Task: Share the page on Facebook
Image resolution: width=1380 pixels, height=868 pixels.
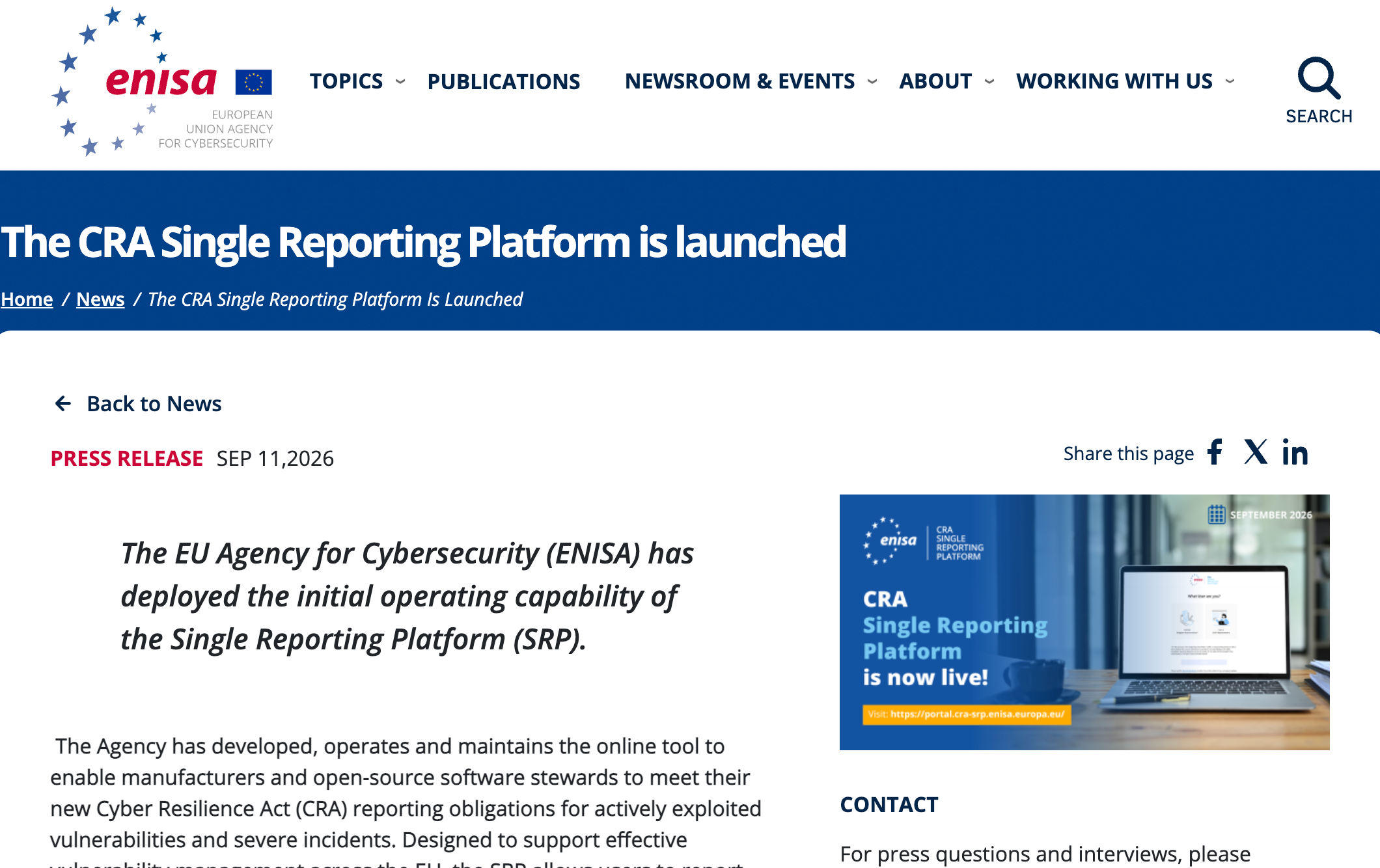Action: (x=1215, y=452)
